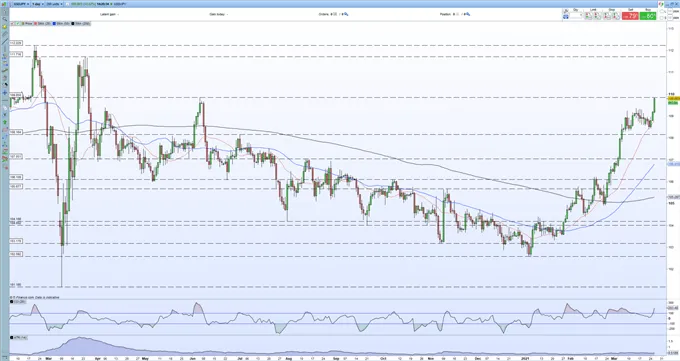Click the Latent gain label
Image resolution: width=680 pixels, height=361 pixels.
pyautogui.click(x=108, y=14)
